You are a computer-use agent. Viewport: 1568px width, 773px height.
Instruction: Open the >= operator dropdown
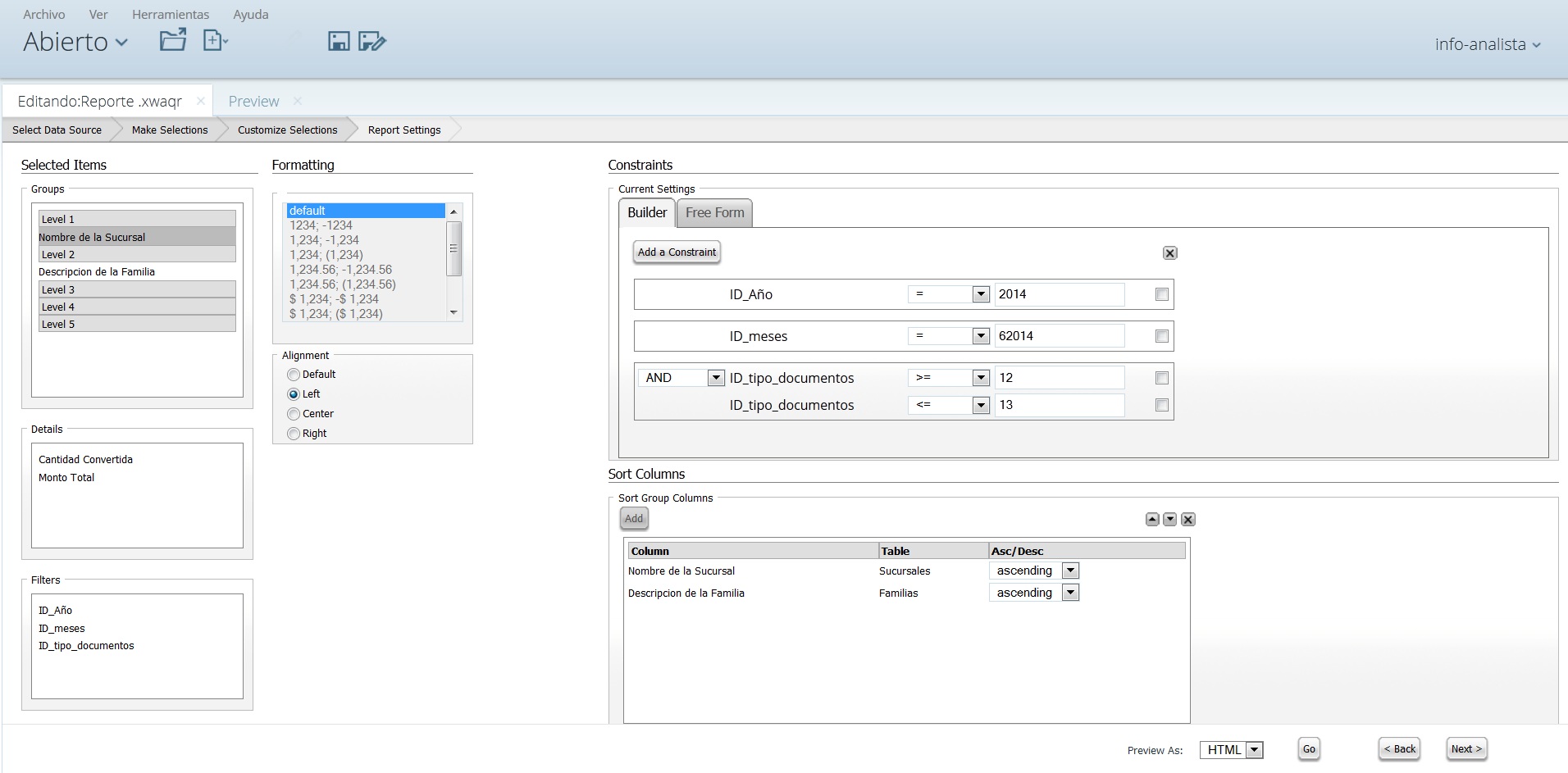coord(949,378)
